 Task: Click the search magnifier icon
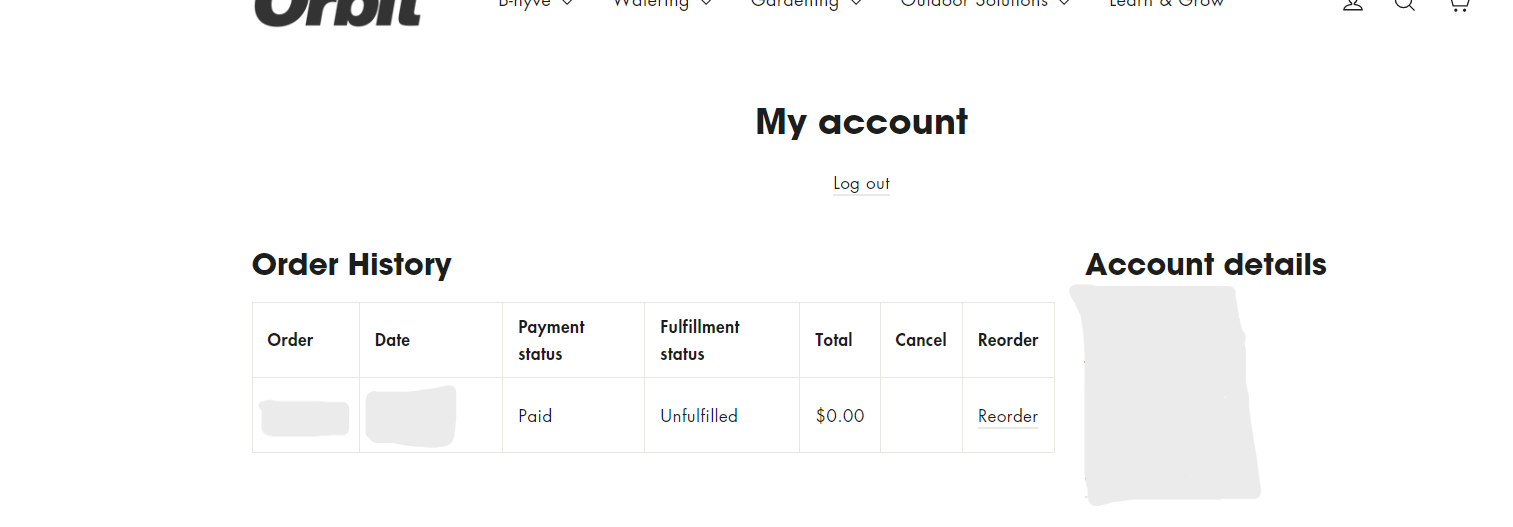tap(1405, 4)
